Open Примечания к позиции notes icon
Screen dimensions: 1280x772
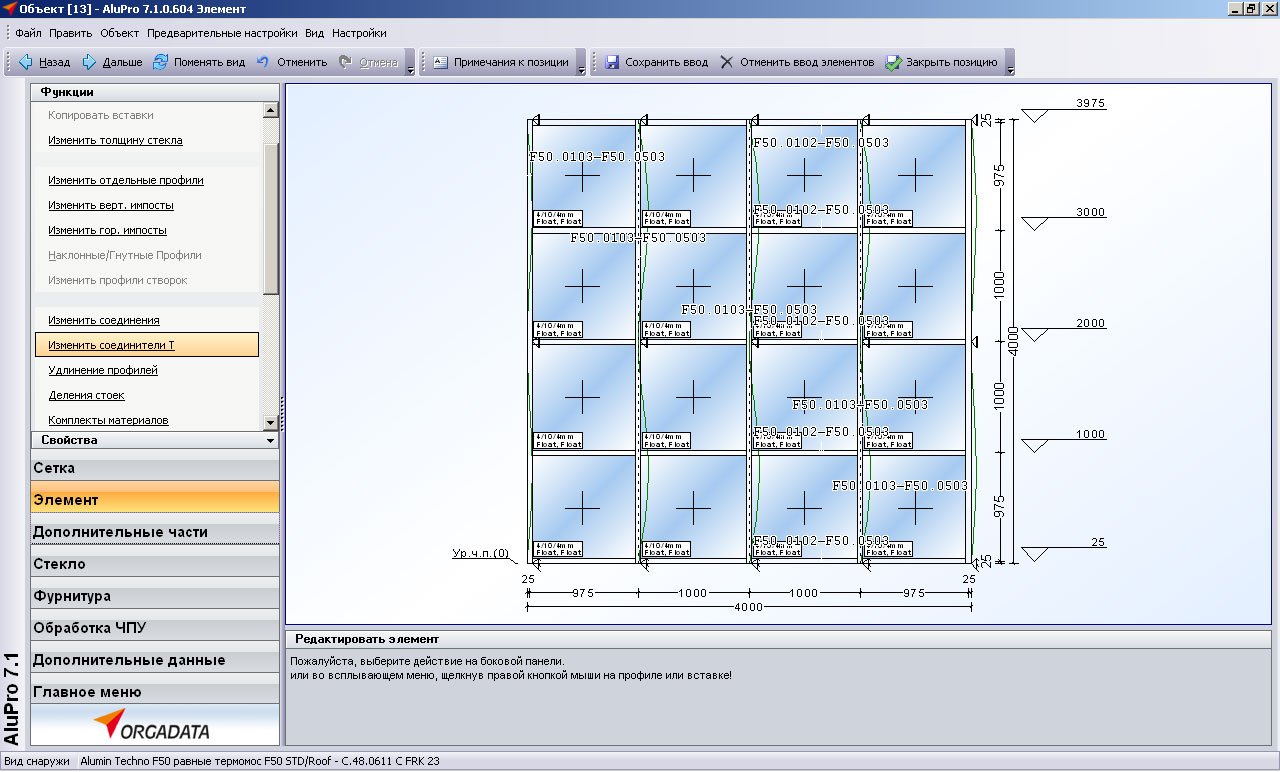click(x=440, y=62)
